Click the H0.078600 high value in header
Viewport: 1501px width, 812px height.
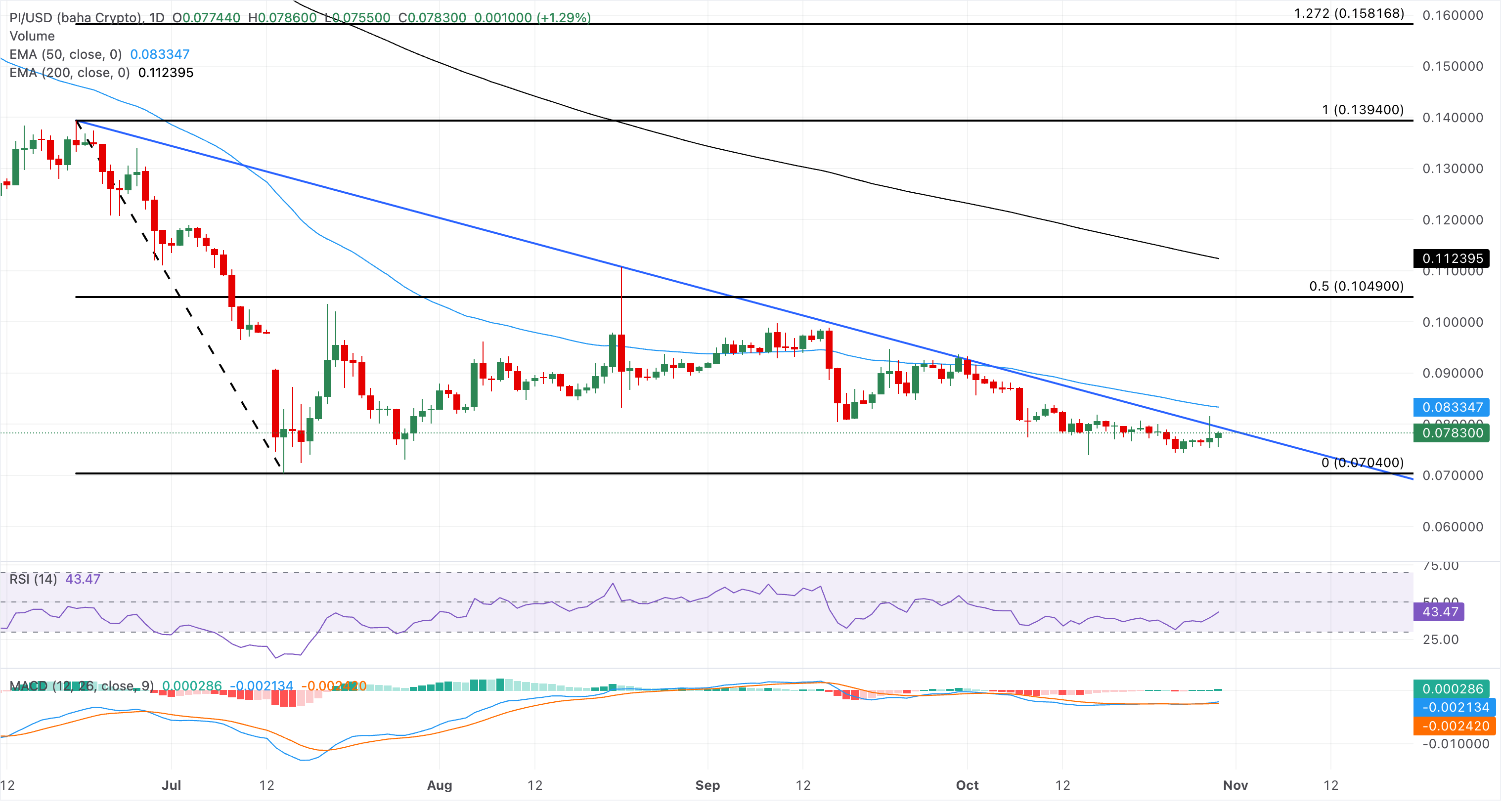coord(282,17)
